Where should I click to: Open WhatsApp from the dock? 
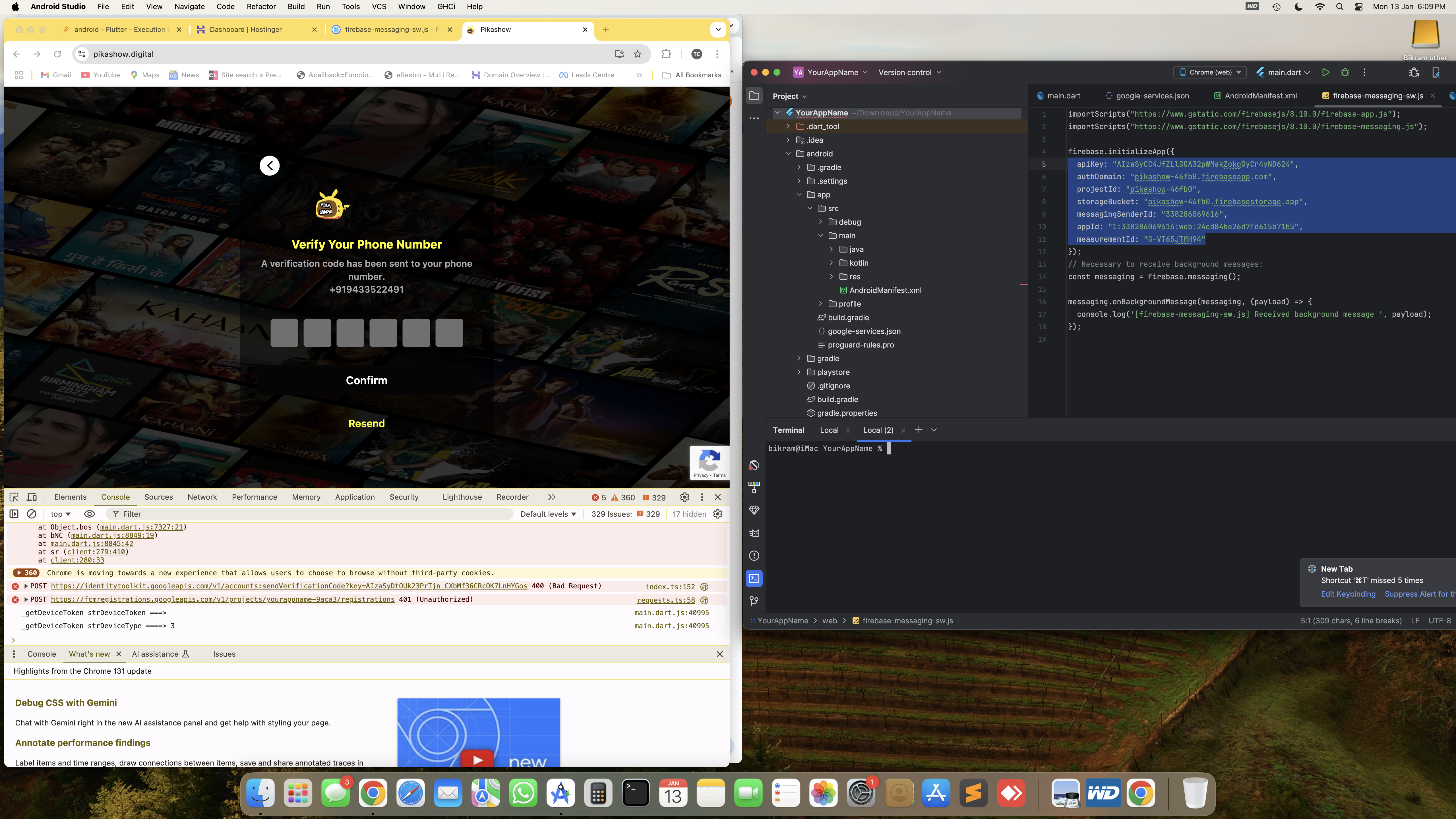523,794
